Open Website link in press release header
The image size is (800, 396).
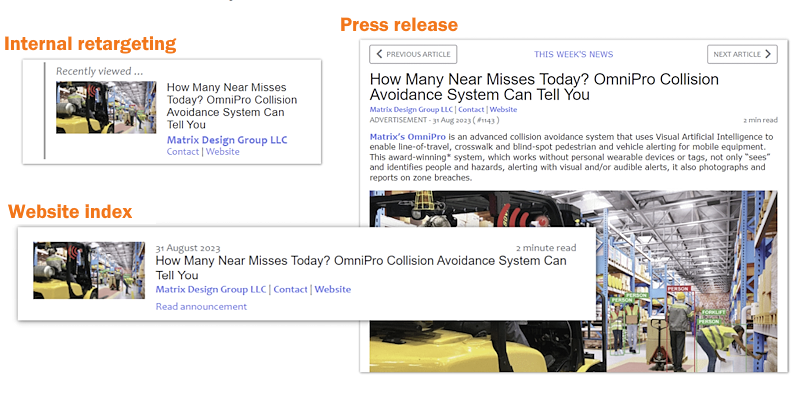(x=503, y=109)
